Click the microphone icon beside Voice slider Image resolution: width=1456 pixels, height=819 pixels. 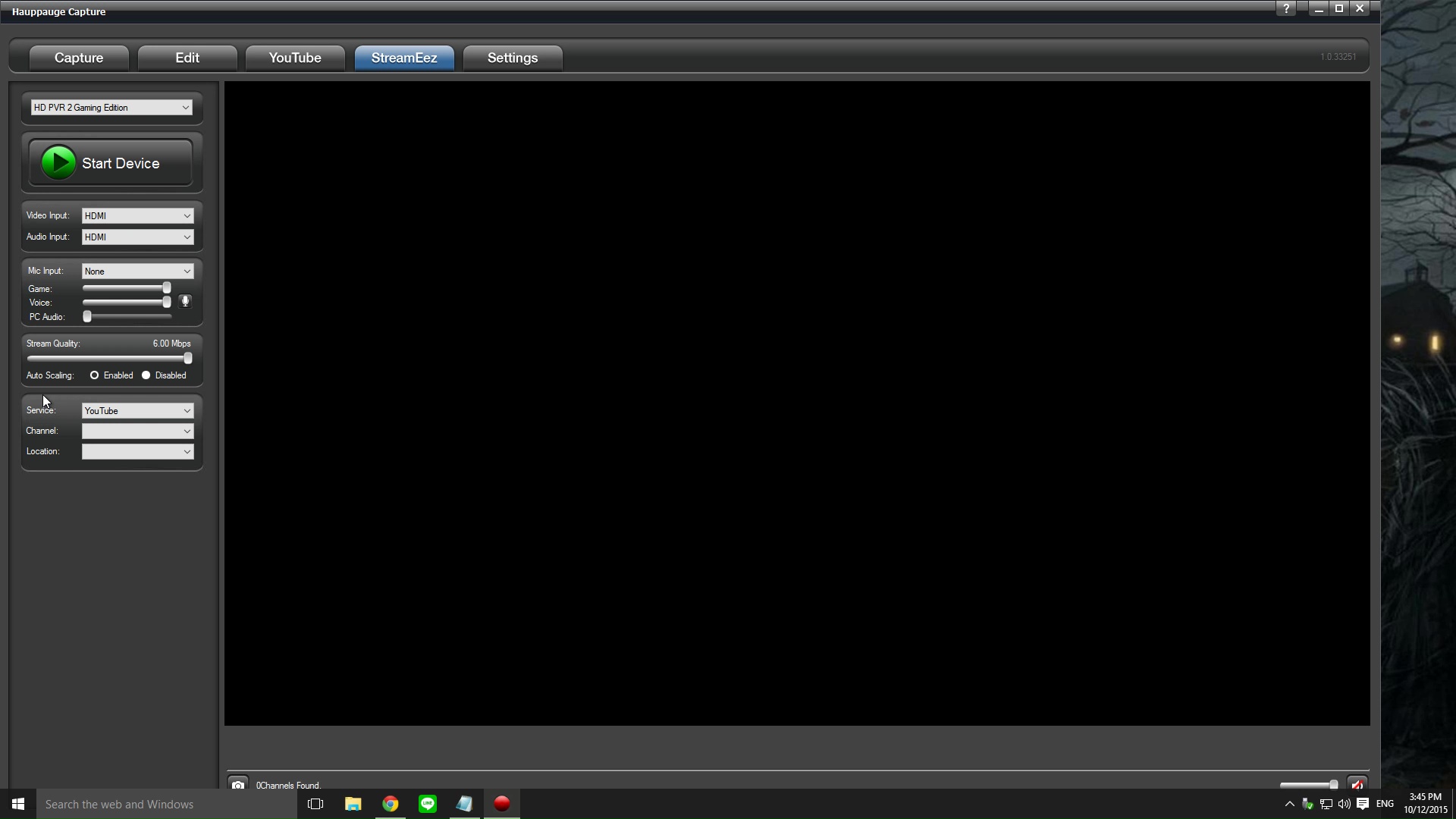click(185, 302)
